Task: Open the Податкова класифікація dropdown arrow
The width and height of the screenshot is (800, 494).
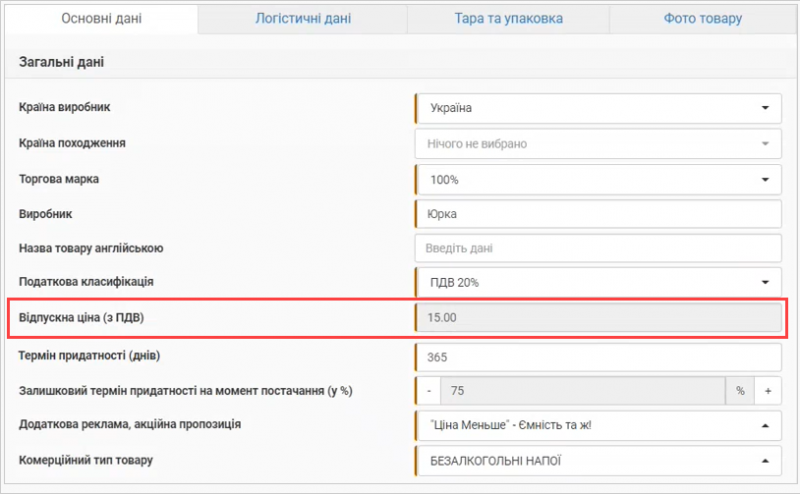Action: (765, 283)
